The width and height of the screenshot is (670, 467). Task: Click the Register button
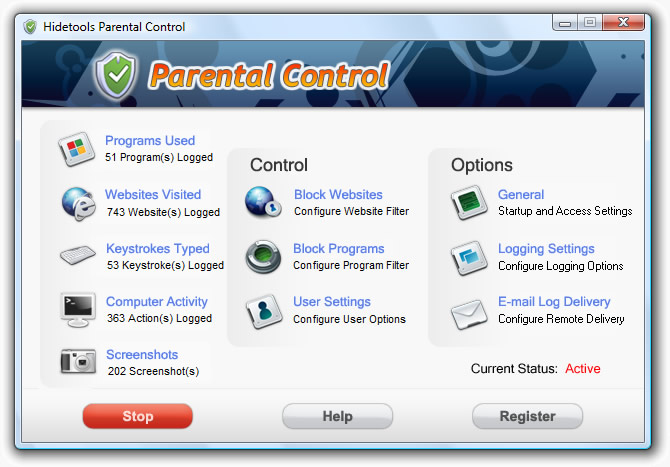point(527,416)
